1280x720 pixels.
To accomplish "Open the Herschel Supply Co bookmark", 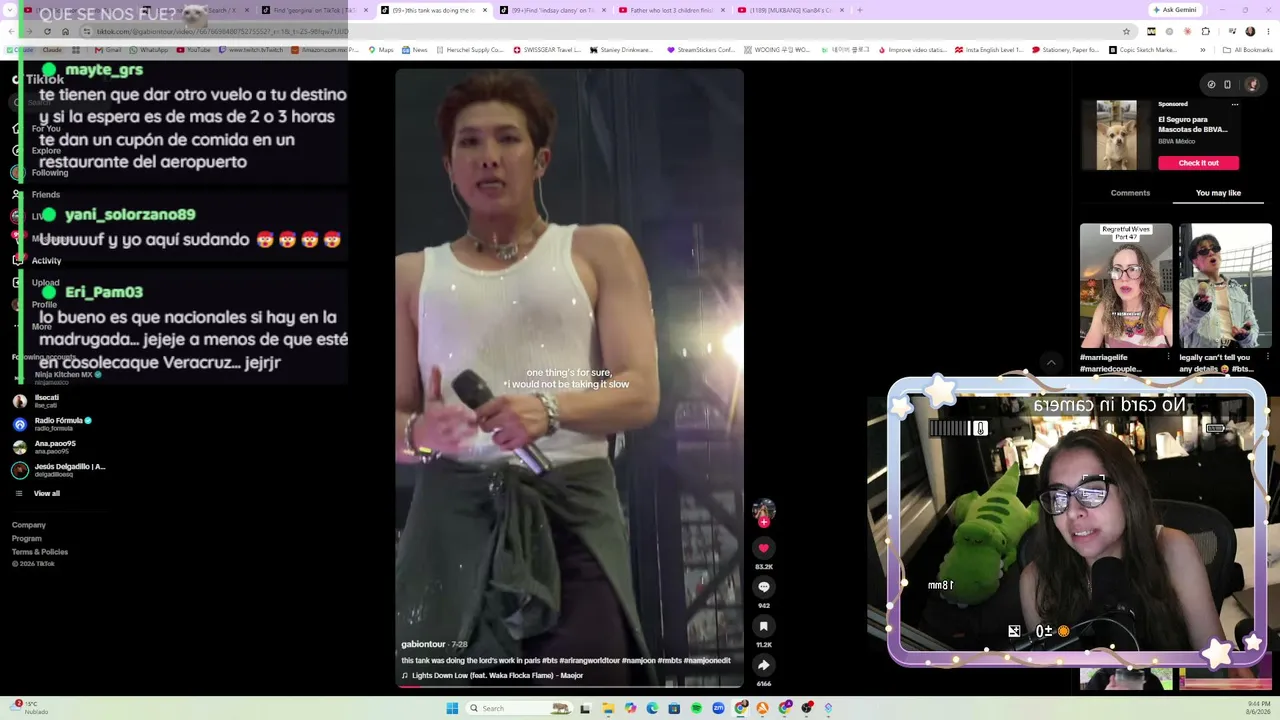I will coord(469,50).
